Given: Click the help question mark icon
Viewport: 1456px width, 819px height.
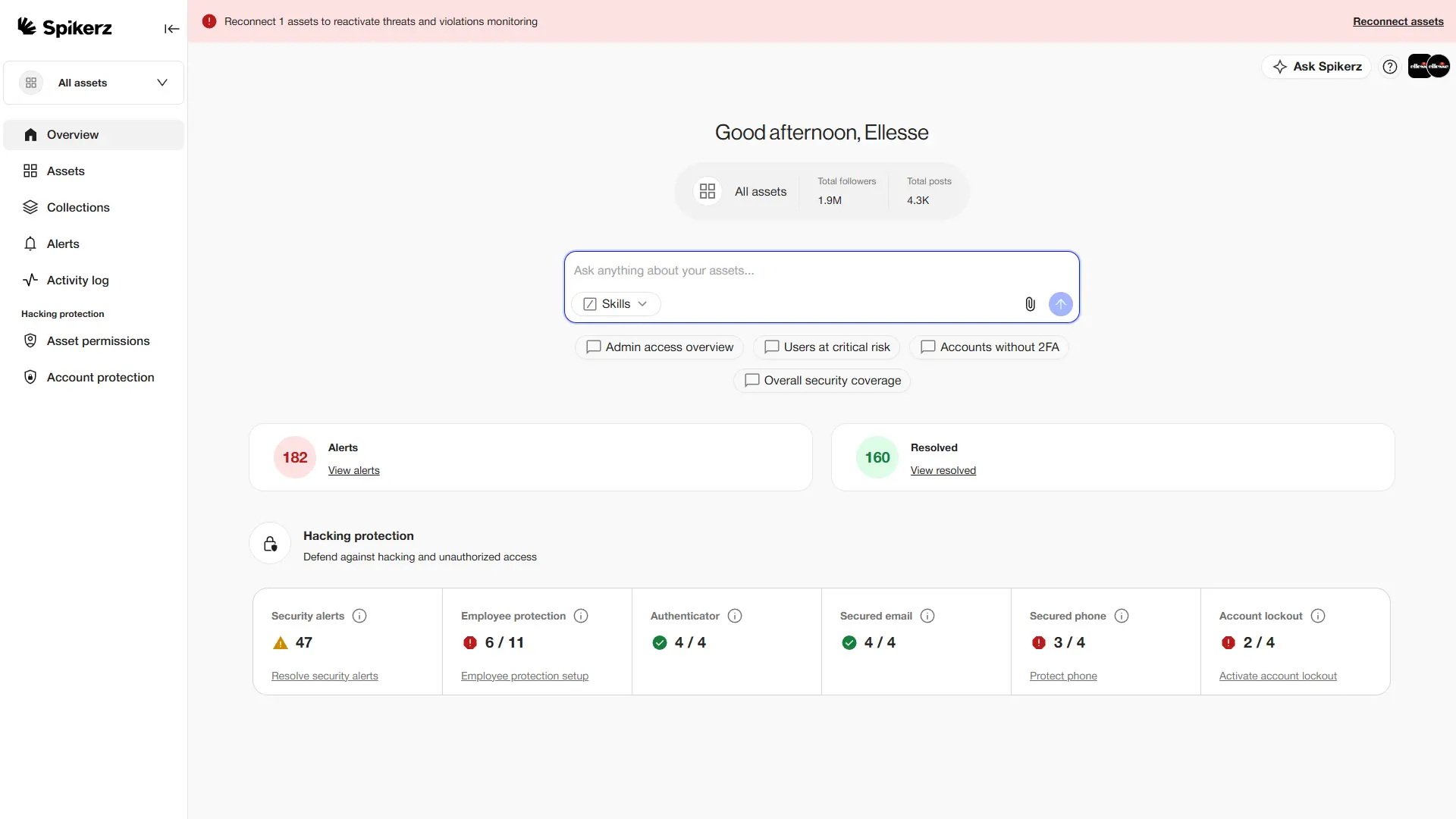Looking at the screenshot, I should [1390, 67].
